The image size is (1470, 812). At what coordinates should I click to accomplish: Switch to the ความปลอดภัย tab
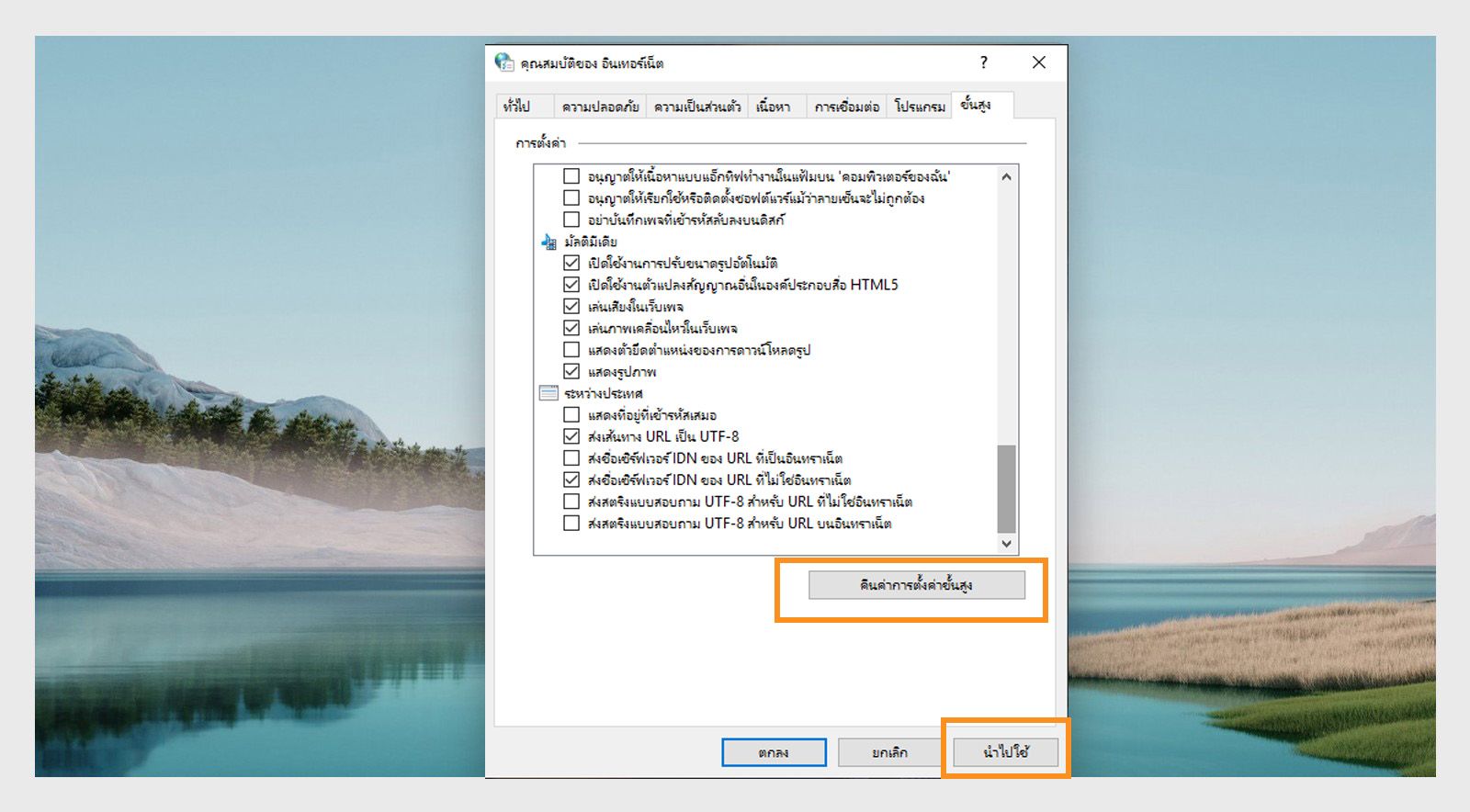tap(601, 107)
